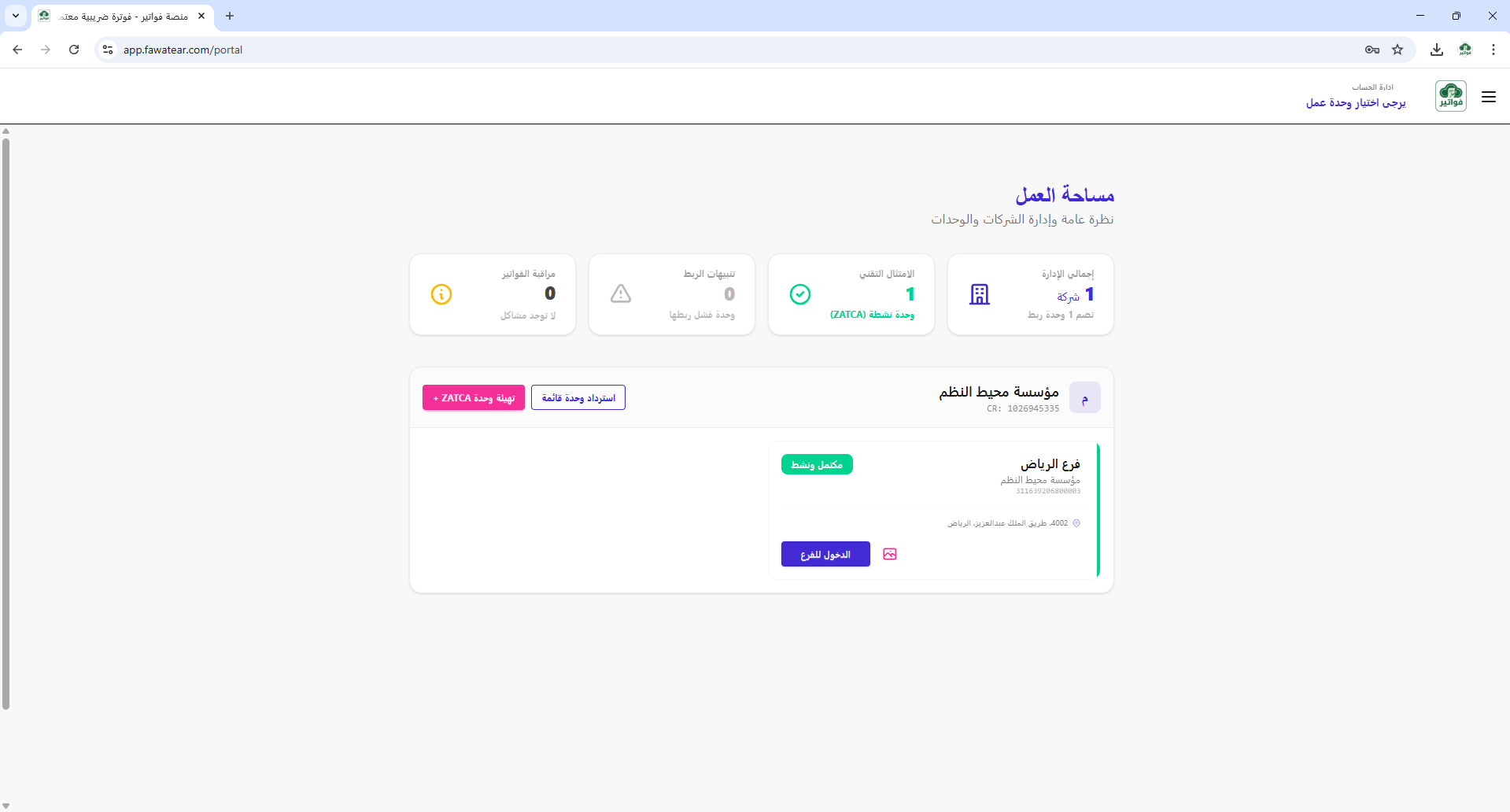Click the يرجى اختيار وحدة عمل link
Viewport: 1510px width, 812px height.
[1356, 103]
